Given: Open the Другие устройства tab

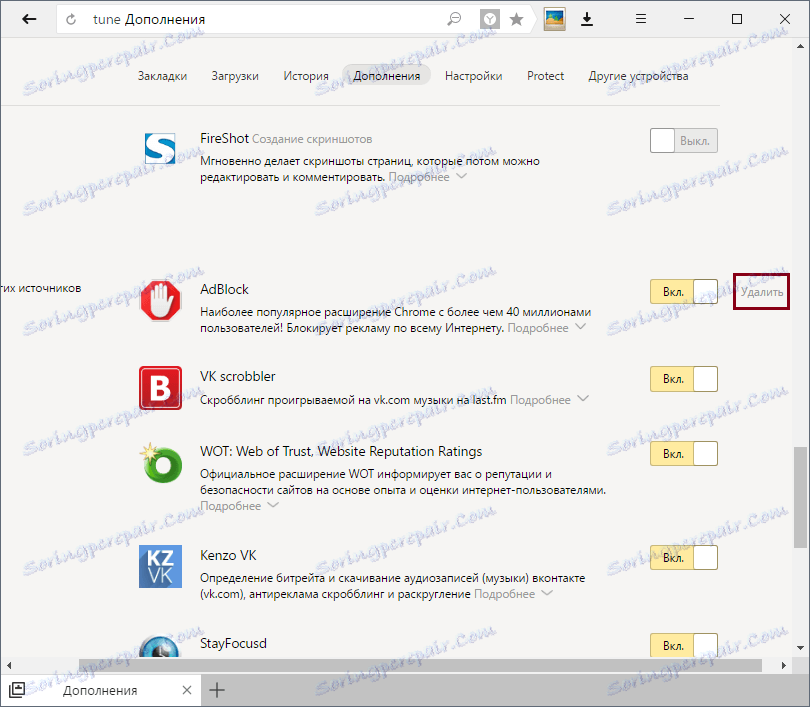Looking at the screenshot, I should [638, 76].
